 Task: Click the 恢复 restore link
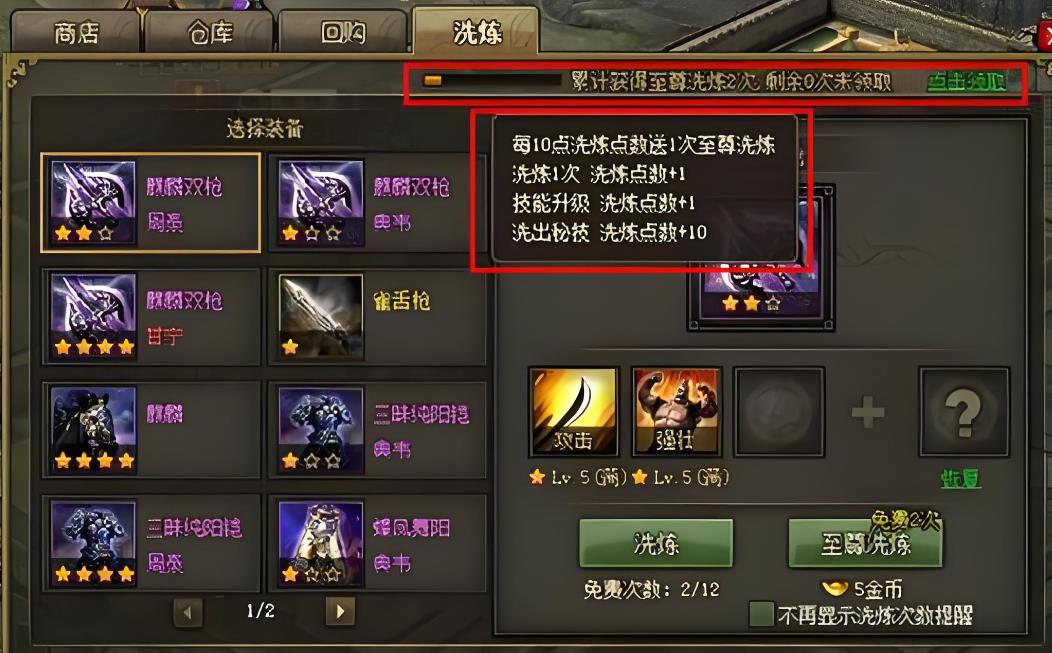tap(960, 479)
